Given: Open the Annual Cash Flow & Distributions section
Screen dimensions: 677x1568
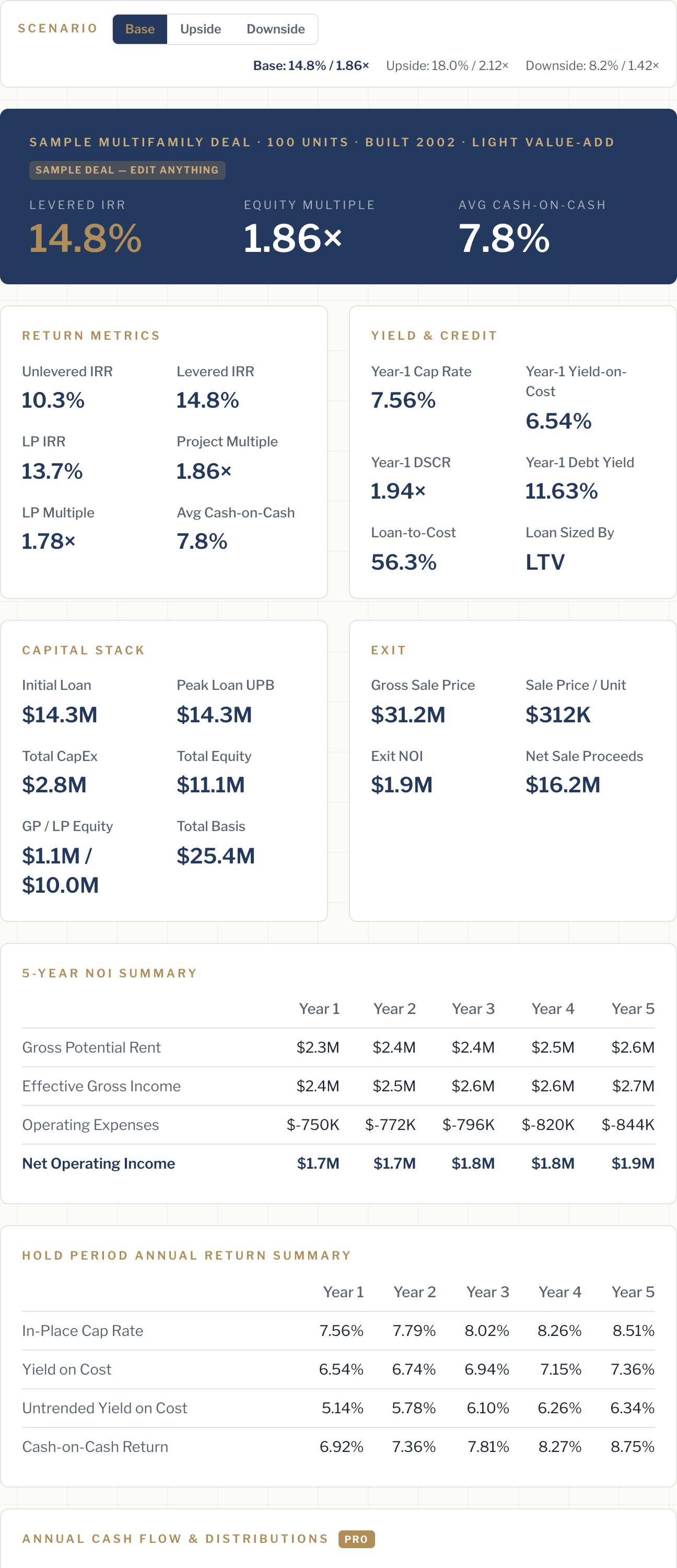Looking at the screenshot, I should [x=175, y=1539].
